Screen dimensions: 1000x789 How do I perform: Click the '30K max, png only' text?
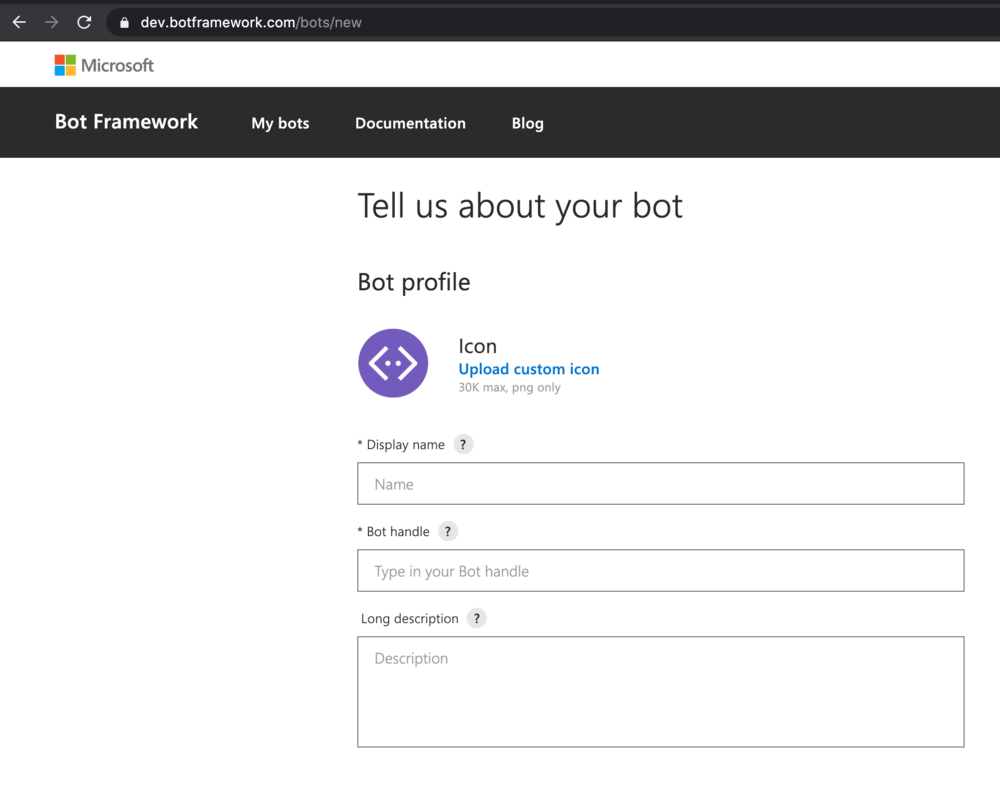(x=510, y=387)
